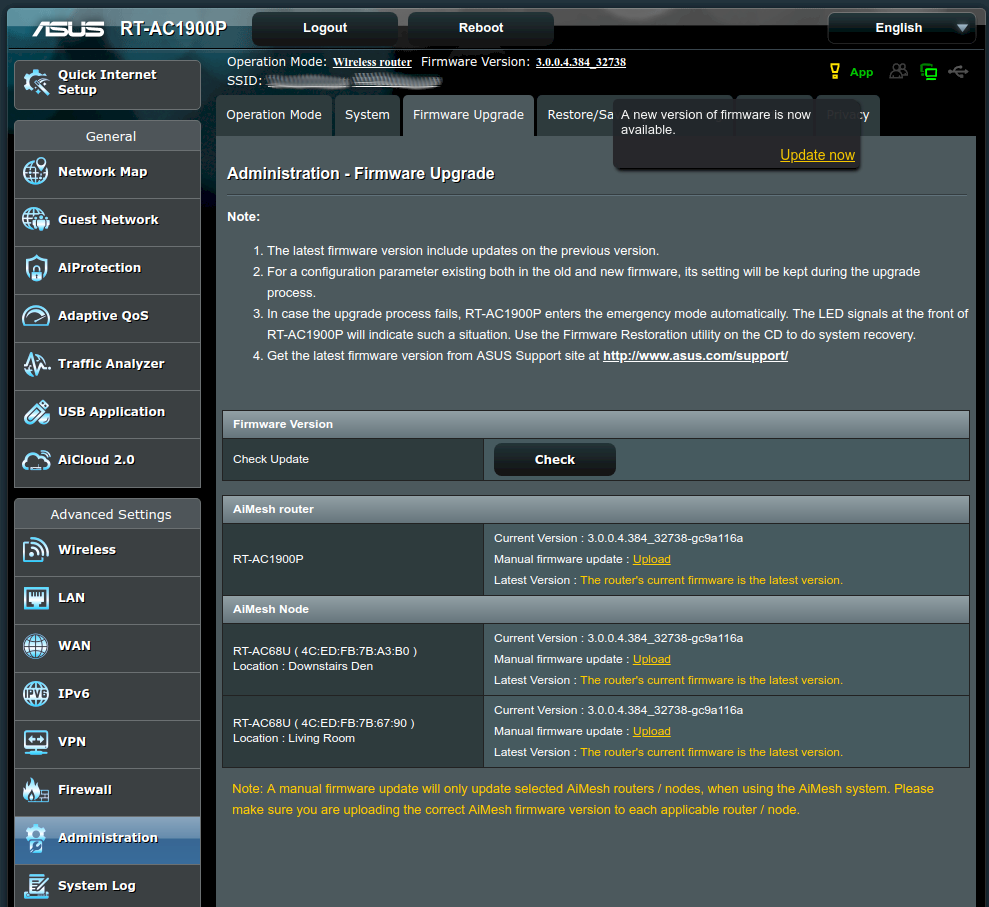Click the Quick Internet Setup icon

click(36, 83)
